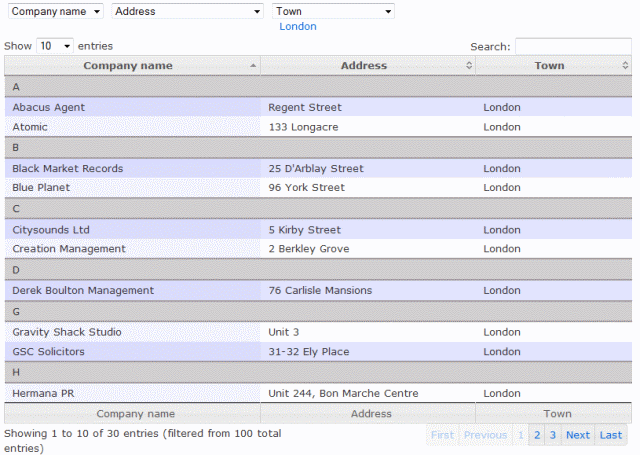Sort by the Company name column header
The height and width of the screenshot is (455, 640).
coord(132,66)
